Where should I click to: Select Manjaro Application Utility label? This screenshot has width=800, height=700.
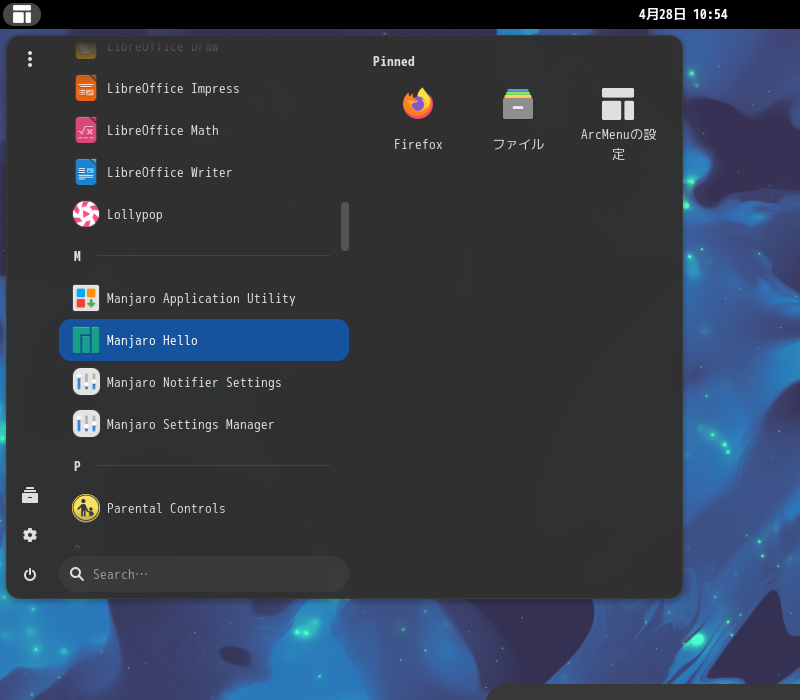pyautogui.click(x=201, y=298)
